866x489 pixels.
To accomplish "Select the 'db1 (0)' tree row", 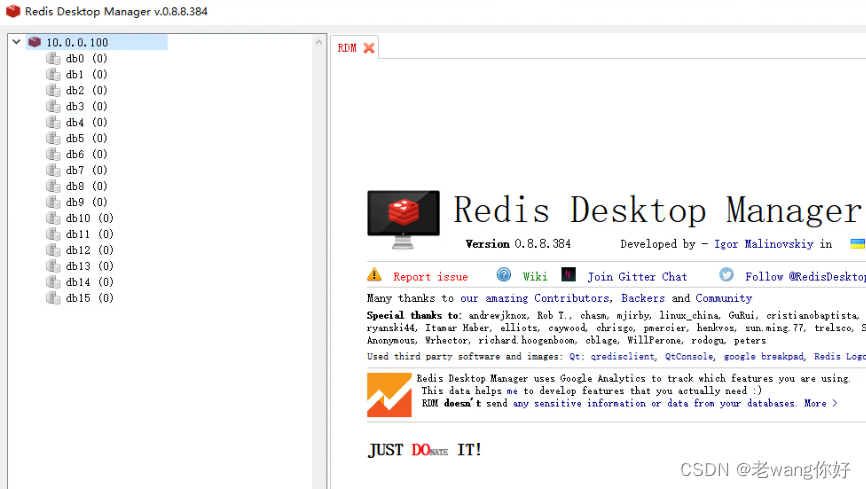I will 86,75.
